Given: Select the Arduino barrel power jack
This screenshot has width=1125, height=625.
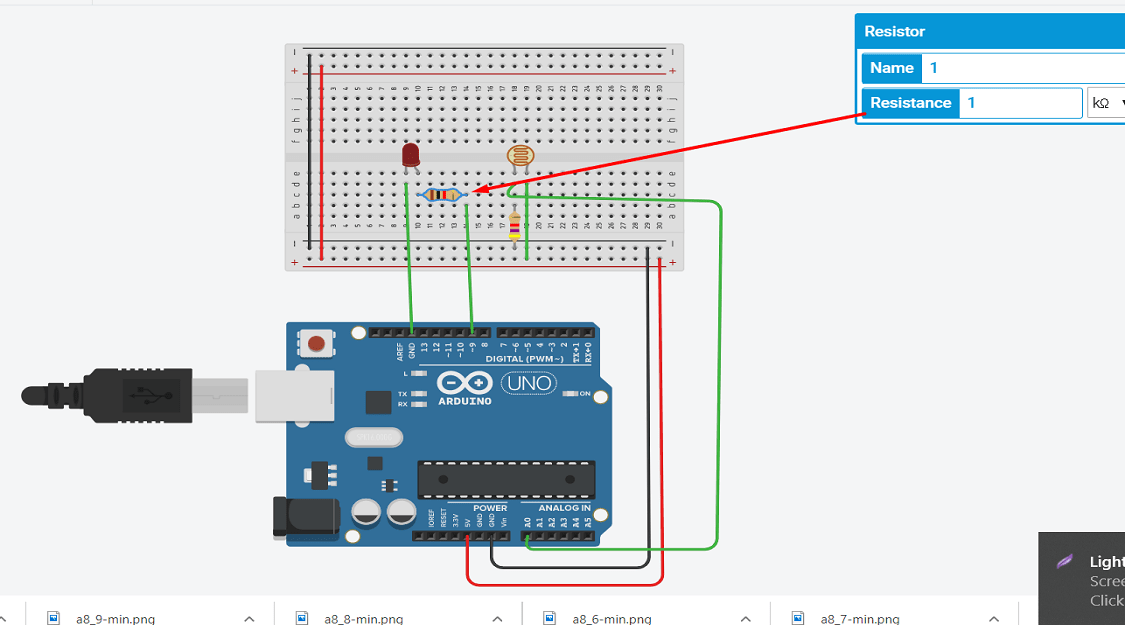Looking at the screenshot, I should click(x=306, y=518).
